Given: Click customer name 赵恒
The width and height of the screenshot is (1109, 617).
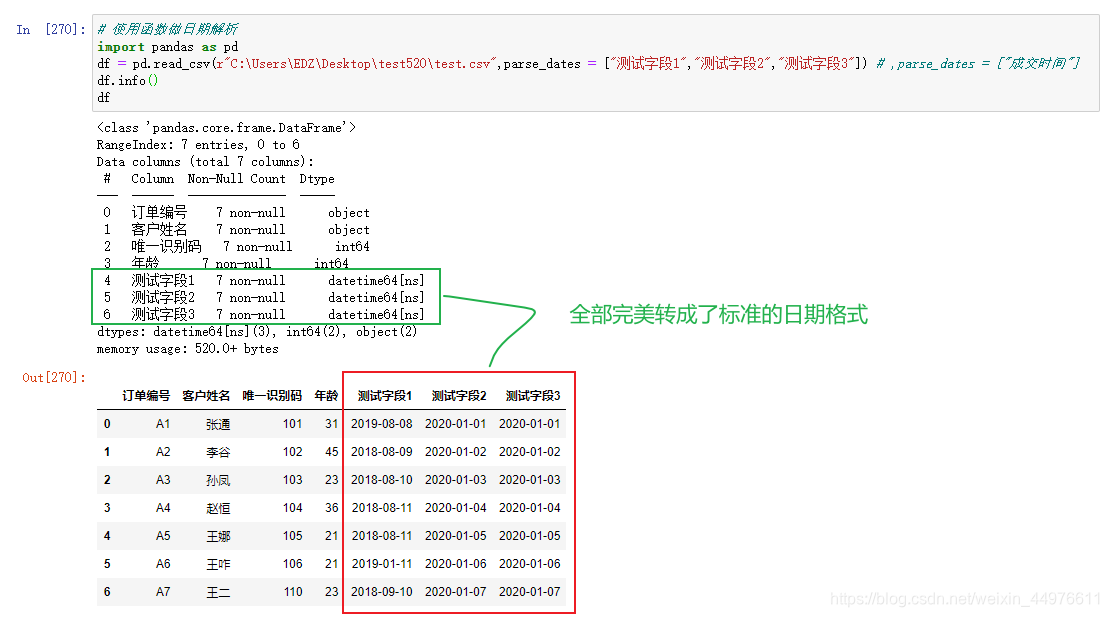Looking at the screenshot, I should click(x=218, y=507).
